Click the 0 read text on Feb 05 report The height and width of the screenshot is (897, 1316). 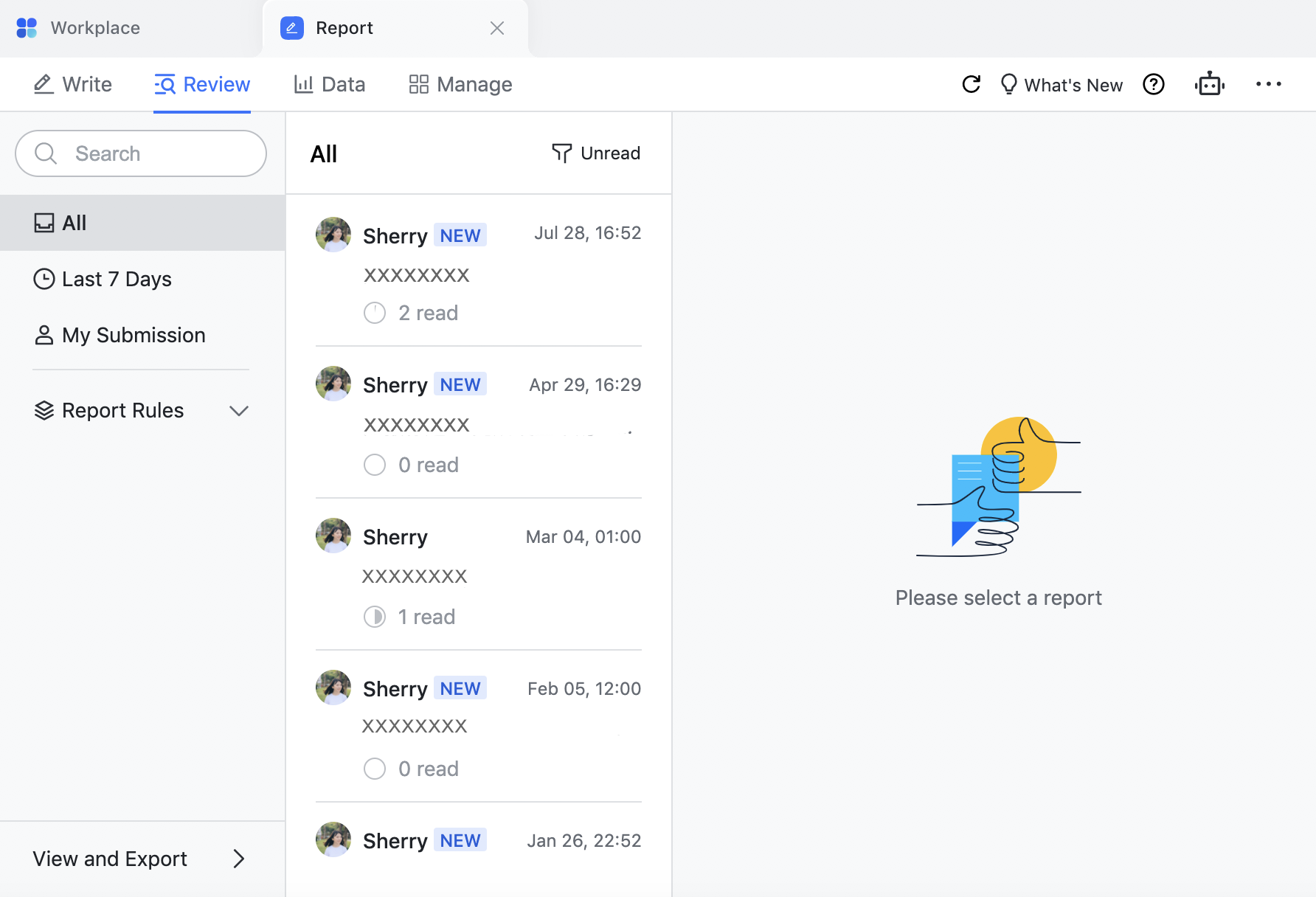(x=429, y=769)
